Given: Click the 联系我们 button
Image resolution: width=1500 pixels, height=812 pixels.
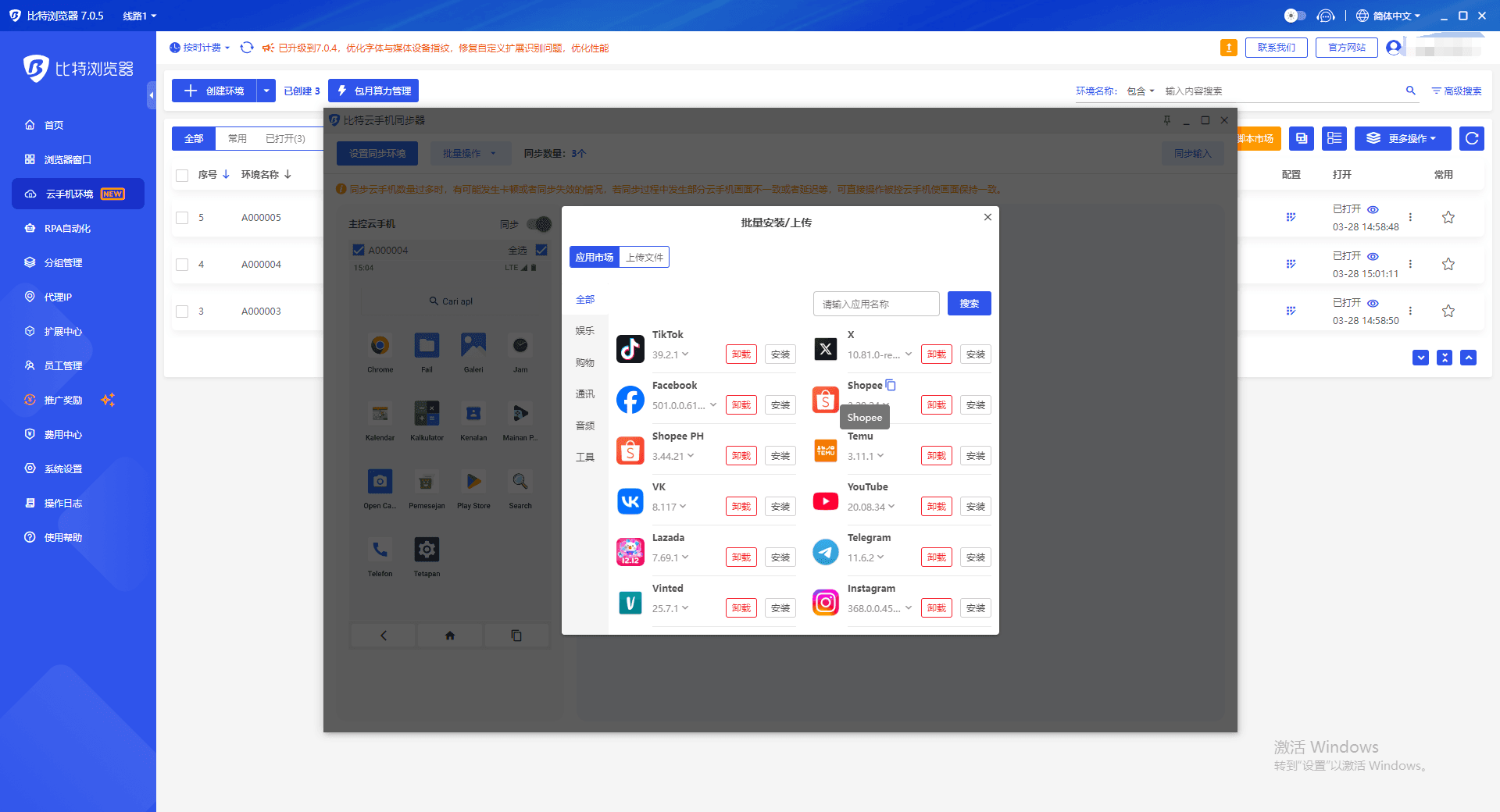Looking at the screenshot, I should [1277, 48].
